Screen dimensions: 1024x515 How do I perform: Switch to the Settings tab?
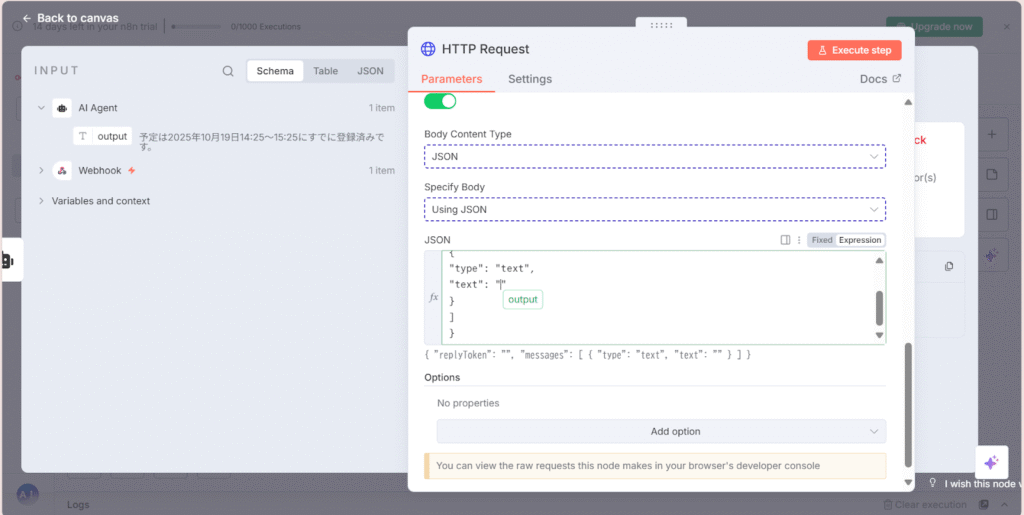[x=529, y=79]
